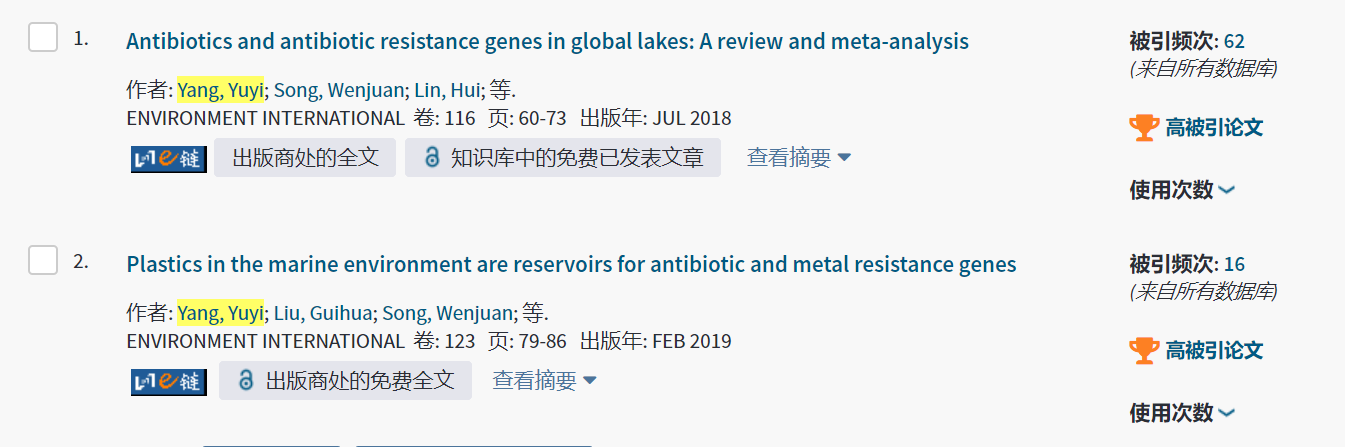Click the e-link icon for result 2
This screenshot has width=1345, height=447.
(168, 381)
